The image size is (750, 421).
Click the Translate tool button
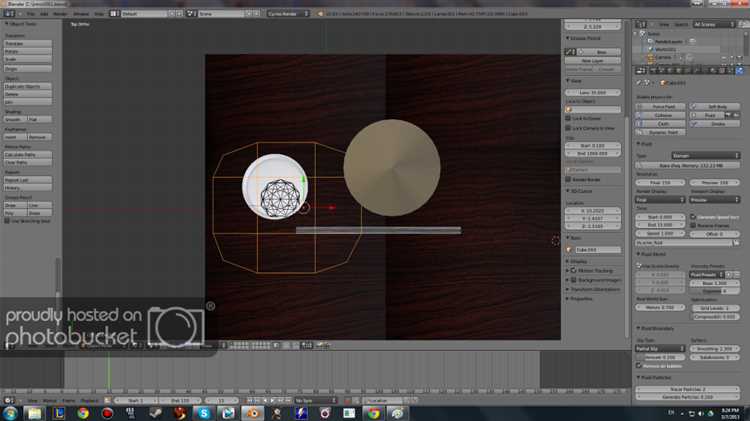28,44
